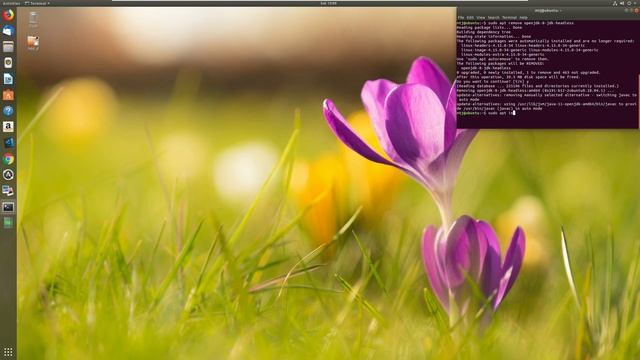Open the Help question-mark dock icon
This screenshot has height=360, width=640.
8,111
